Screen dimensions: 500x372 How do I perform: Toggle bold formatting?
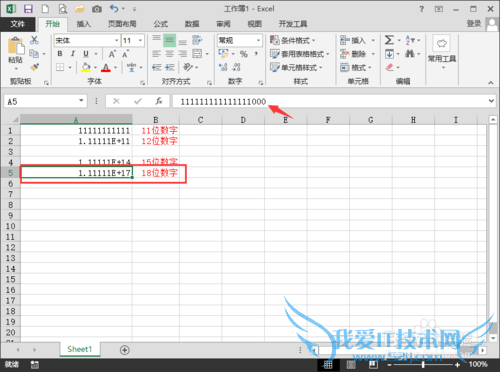point(60,54)
